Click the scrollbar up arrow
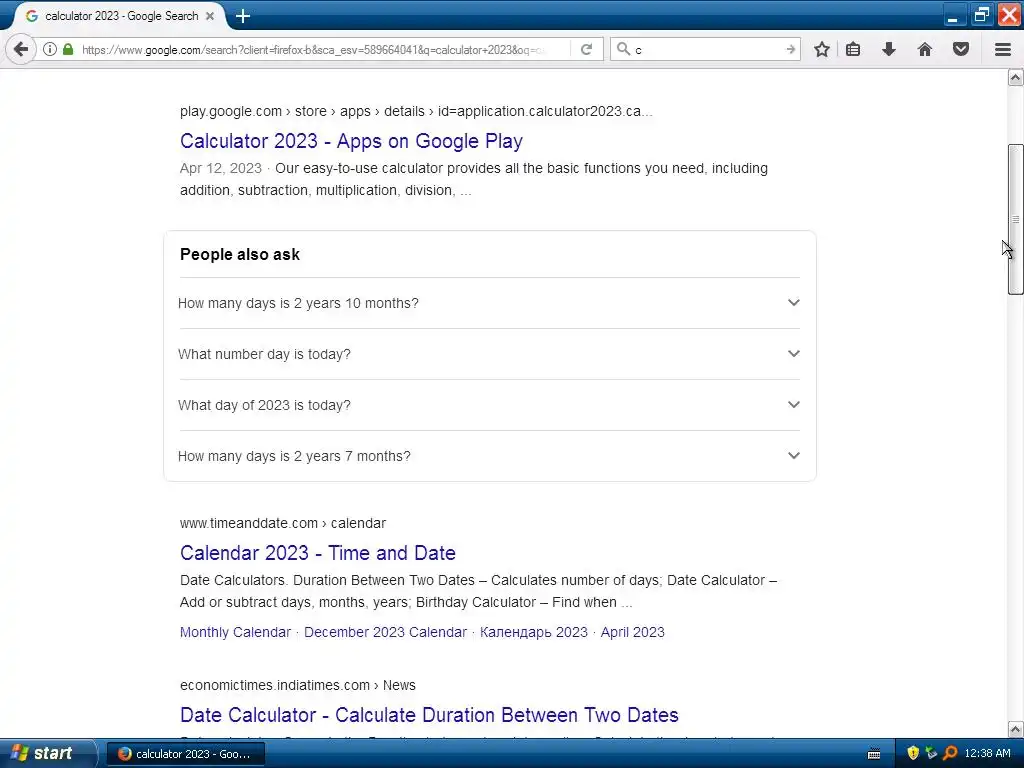 tap(1015, 78)
